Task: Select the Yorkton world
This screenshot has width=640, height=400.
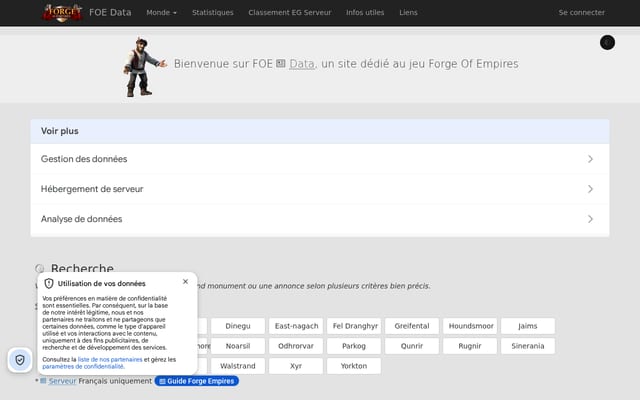Action: [354, 366]
